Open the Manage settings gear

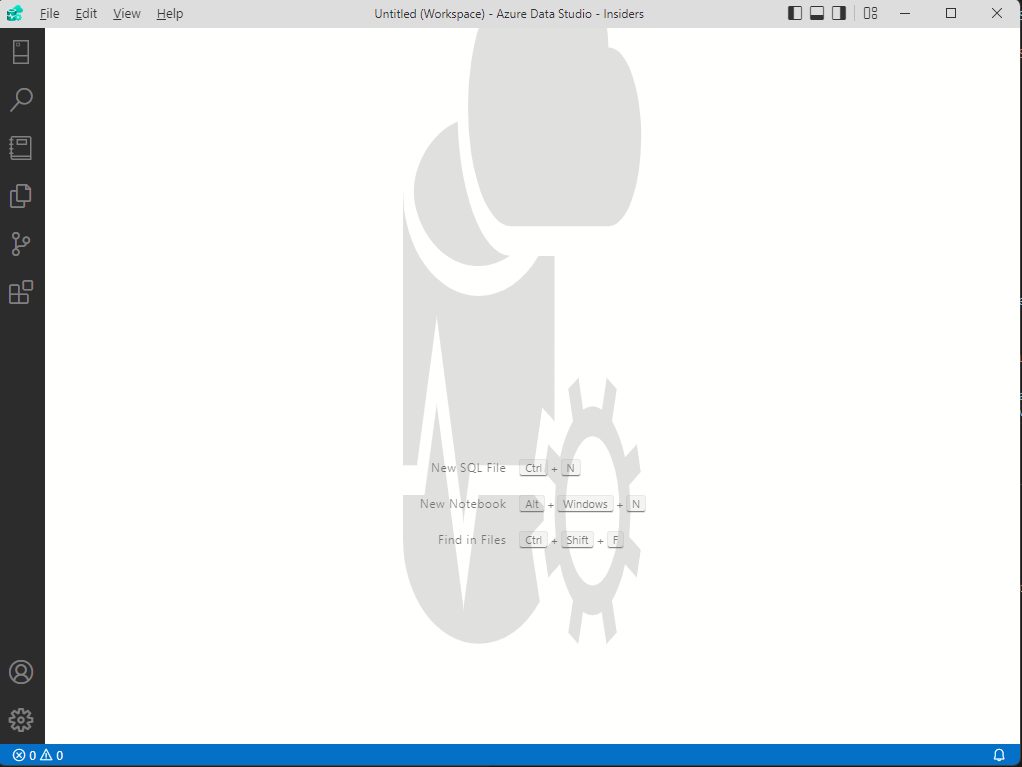click(x=22, y=719)
